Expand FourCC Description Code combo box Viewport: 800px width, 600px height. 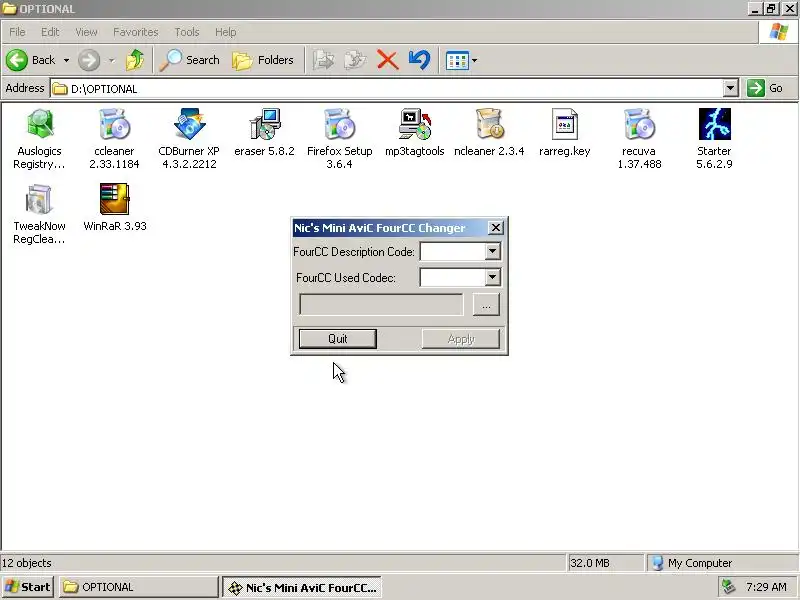(492, 251)
